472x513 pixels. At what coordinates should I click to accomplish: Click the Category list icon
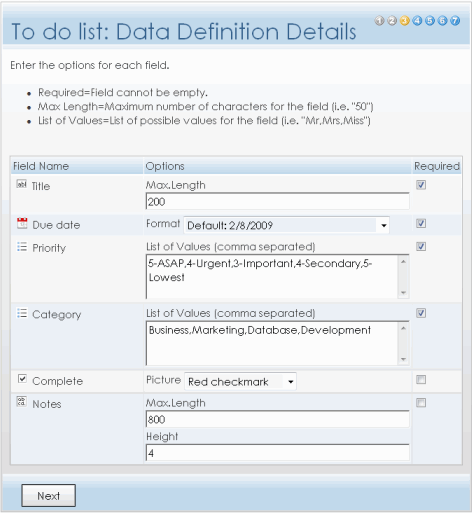click(x=22, y=313)
